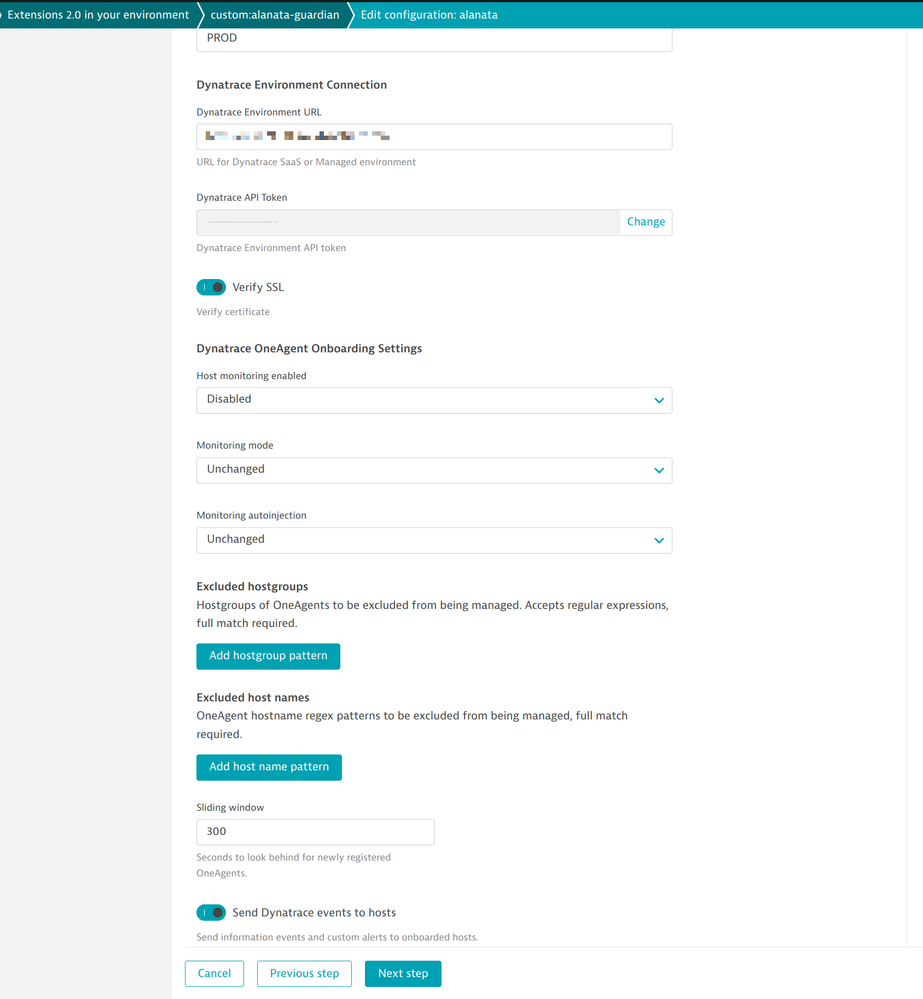Go to custom:alanata-guardian breadcrumb

coord(274,15)
